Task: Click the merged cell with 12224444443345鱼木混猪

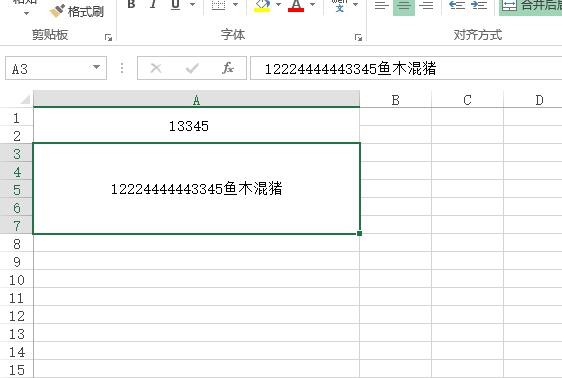Action: 196,188
